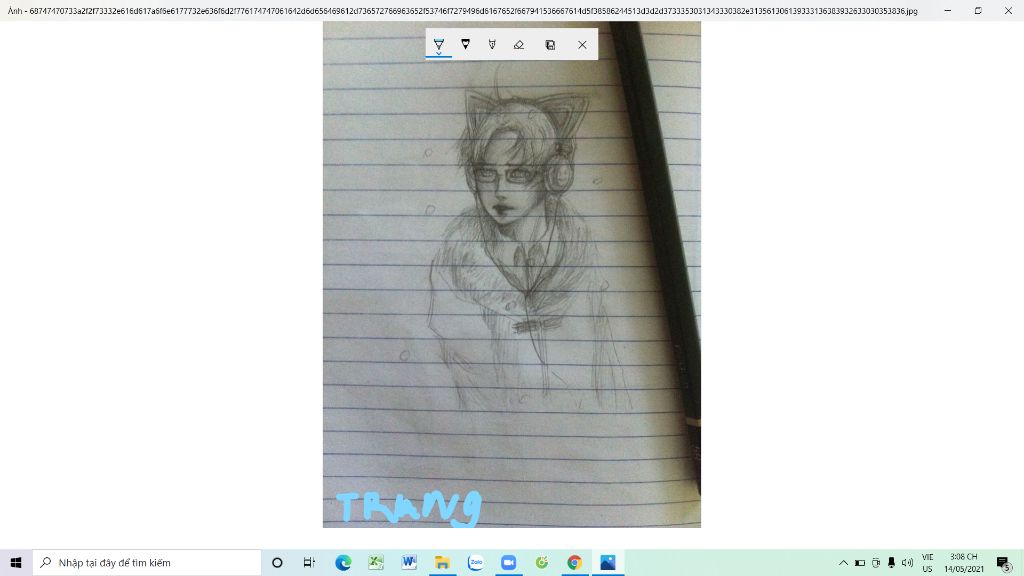
Task: Open Word from the taskbar
Action: 409,562
